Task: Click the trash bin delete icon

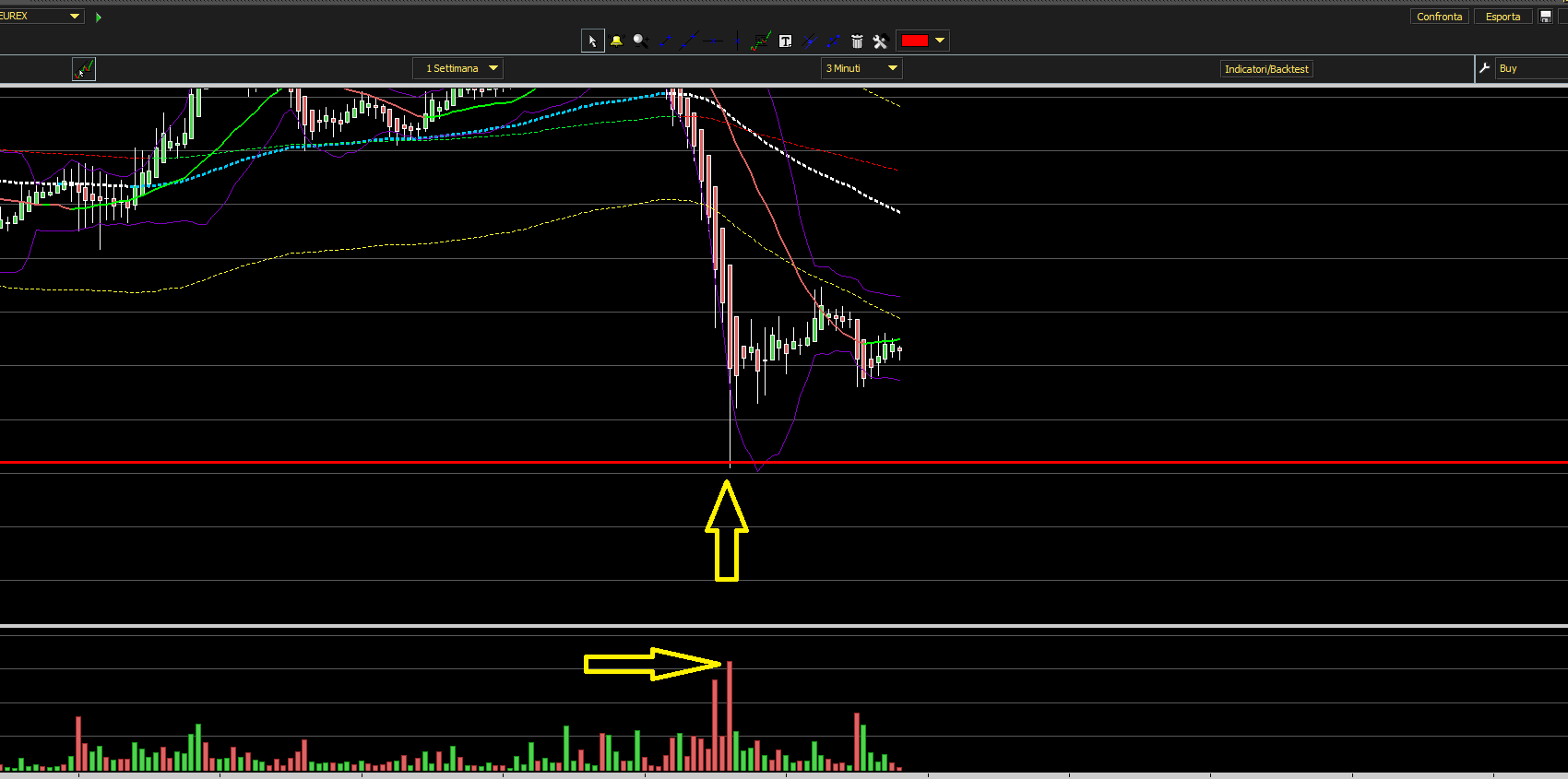Action: [x=857, y=41]
